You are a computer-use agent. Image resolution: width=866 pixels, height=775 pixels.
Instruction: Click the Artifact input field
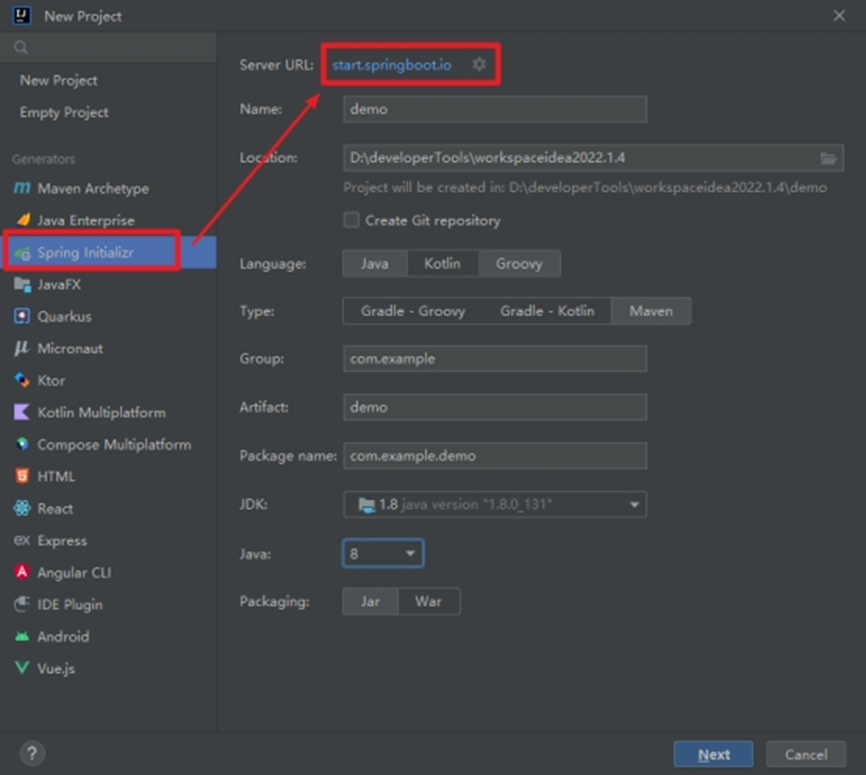coord(495,407)
